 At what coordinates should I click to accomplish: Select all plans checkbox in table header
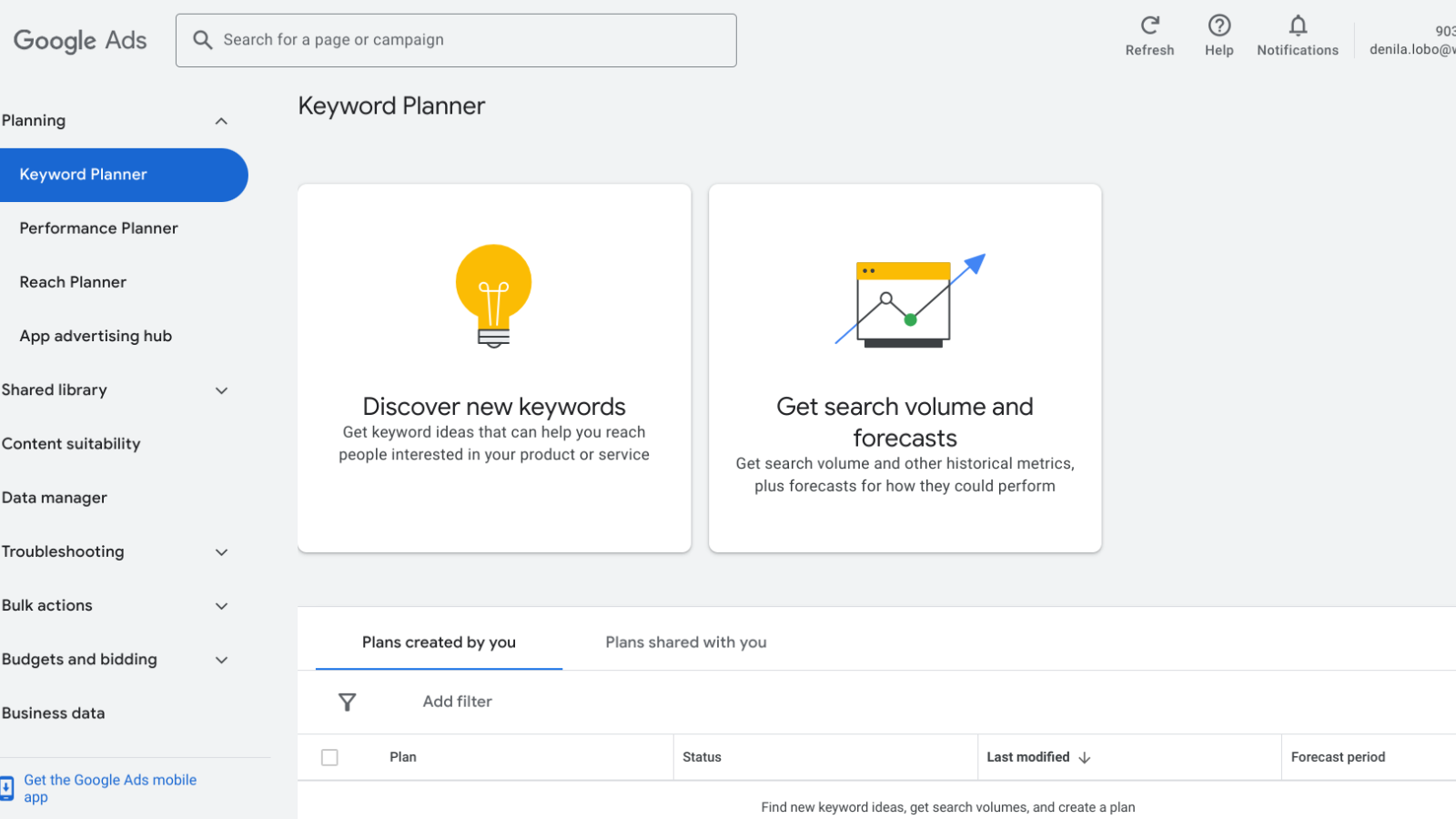[x=329, y=757]
